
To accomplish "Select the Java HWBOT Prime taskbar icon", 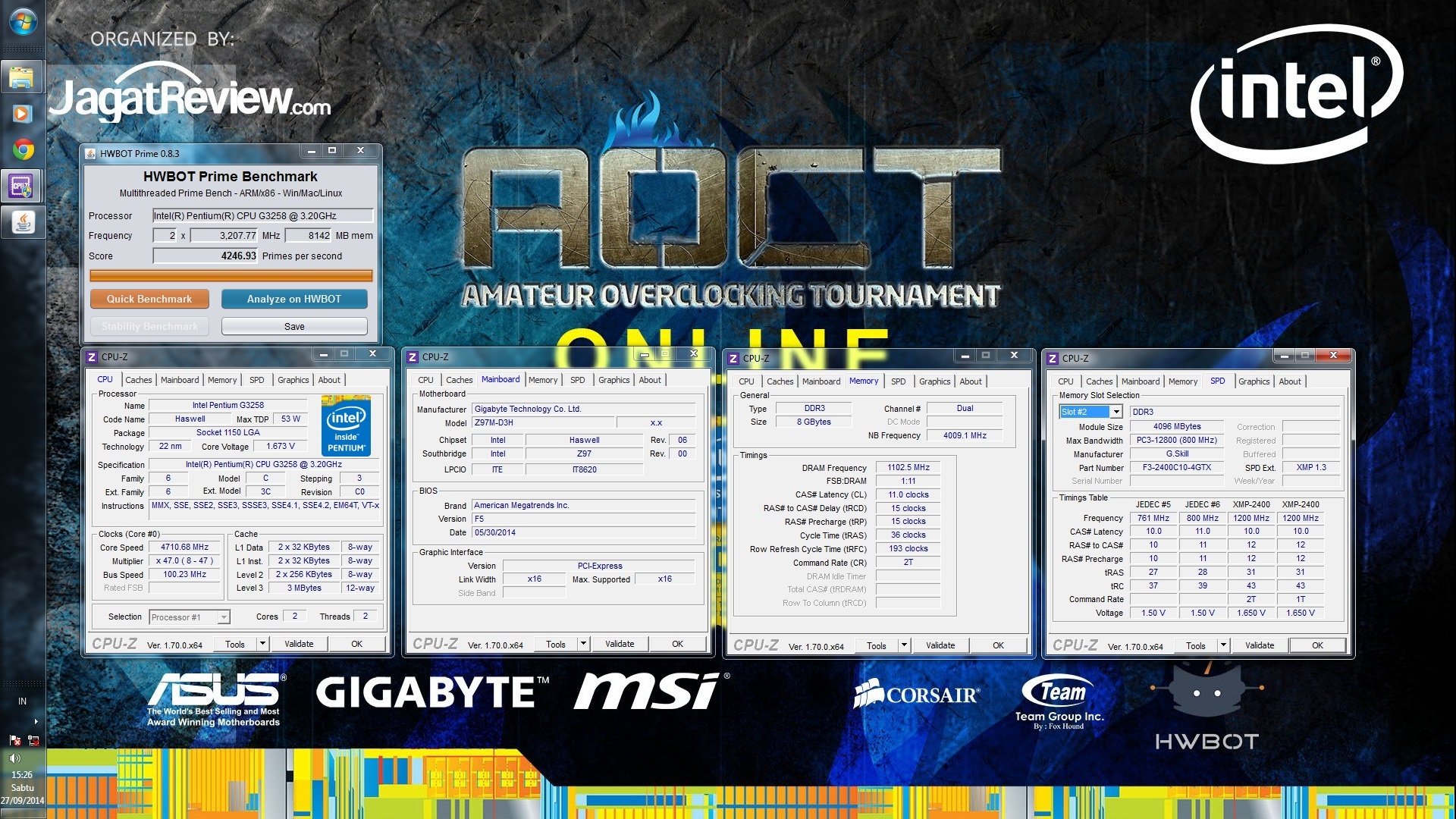I will (x=22, y=222).
